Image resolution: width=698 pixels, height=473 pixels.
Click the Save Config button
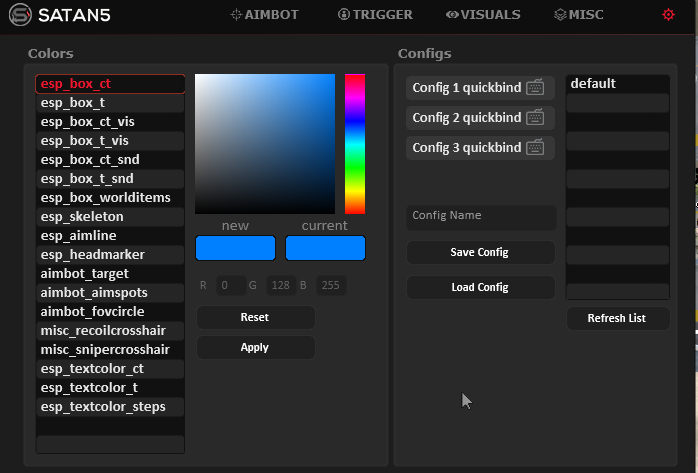481,252
